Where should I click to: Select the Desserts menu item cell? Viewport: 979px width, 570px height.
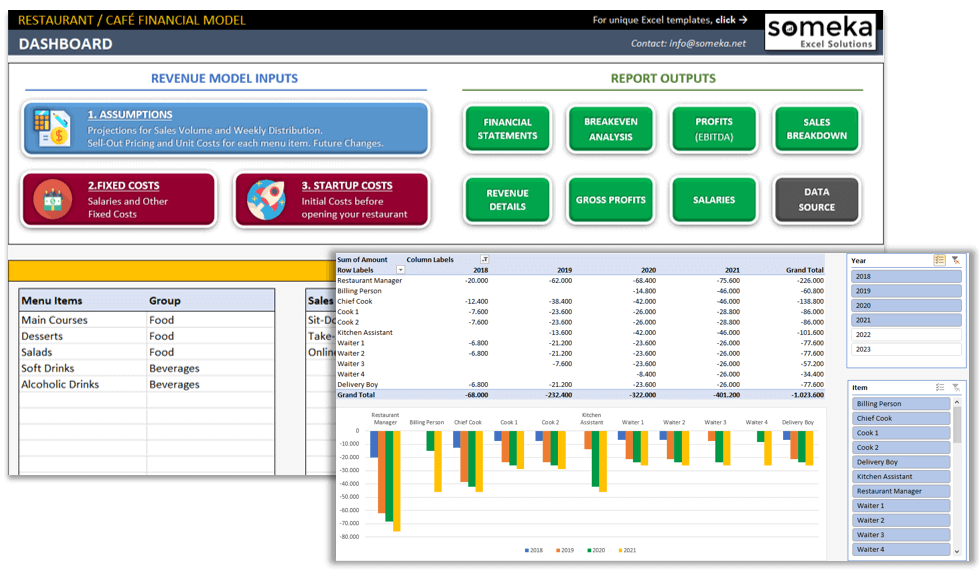click(83, 336)
